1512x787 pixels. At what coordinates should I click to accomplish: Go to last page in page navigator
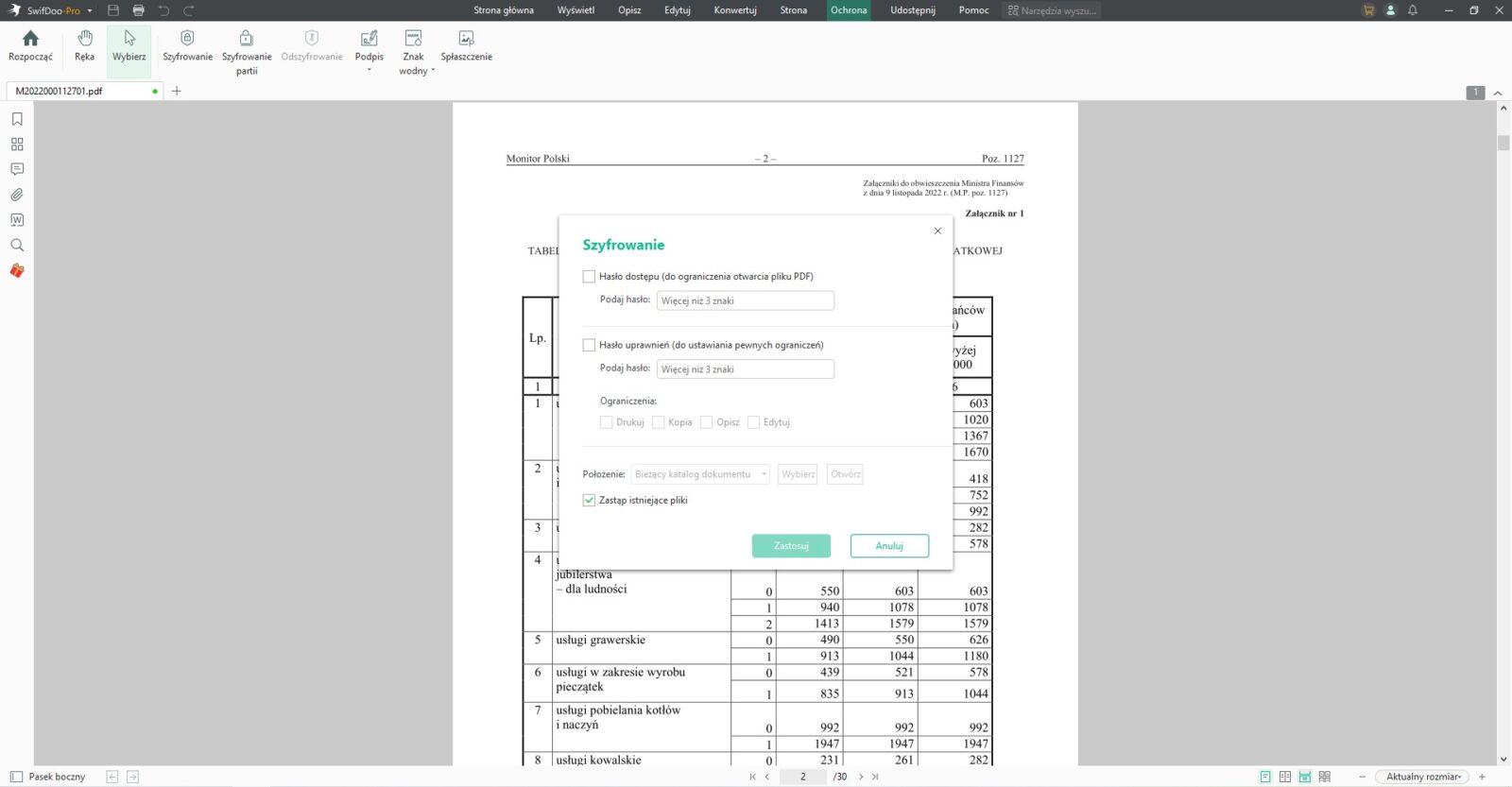pyautogui.click(x=875, y=777)
